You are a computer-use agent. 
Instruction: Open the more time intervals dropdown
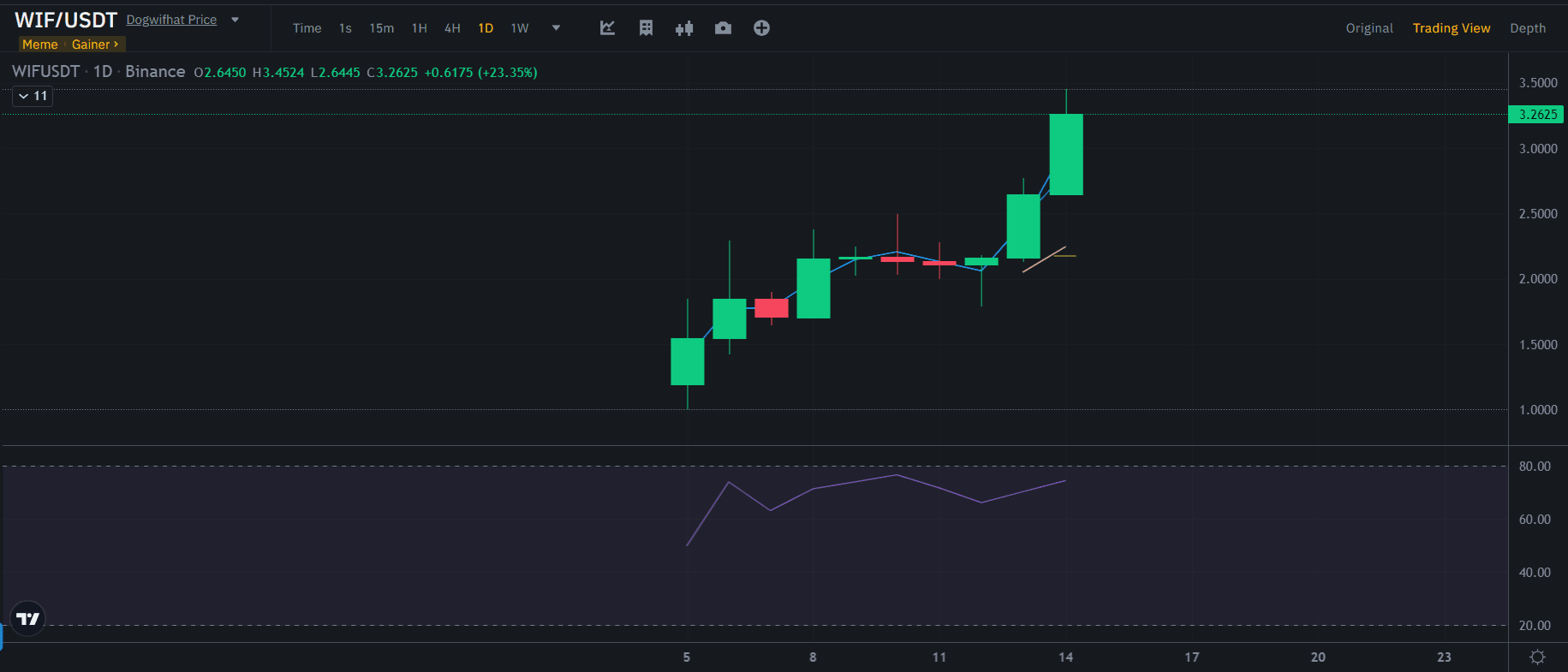click(556, 28)
